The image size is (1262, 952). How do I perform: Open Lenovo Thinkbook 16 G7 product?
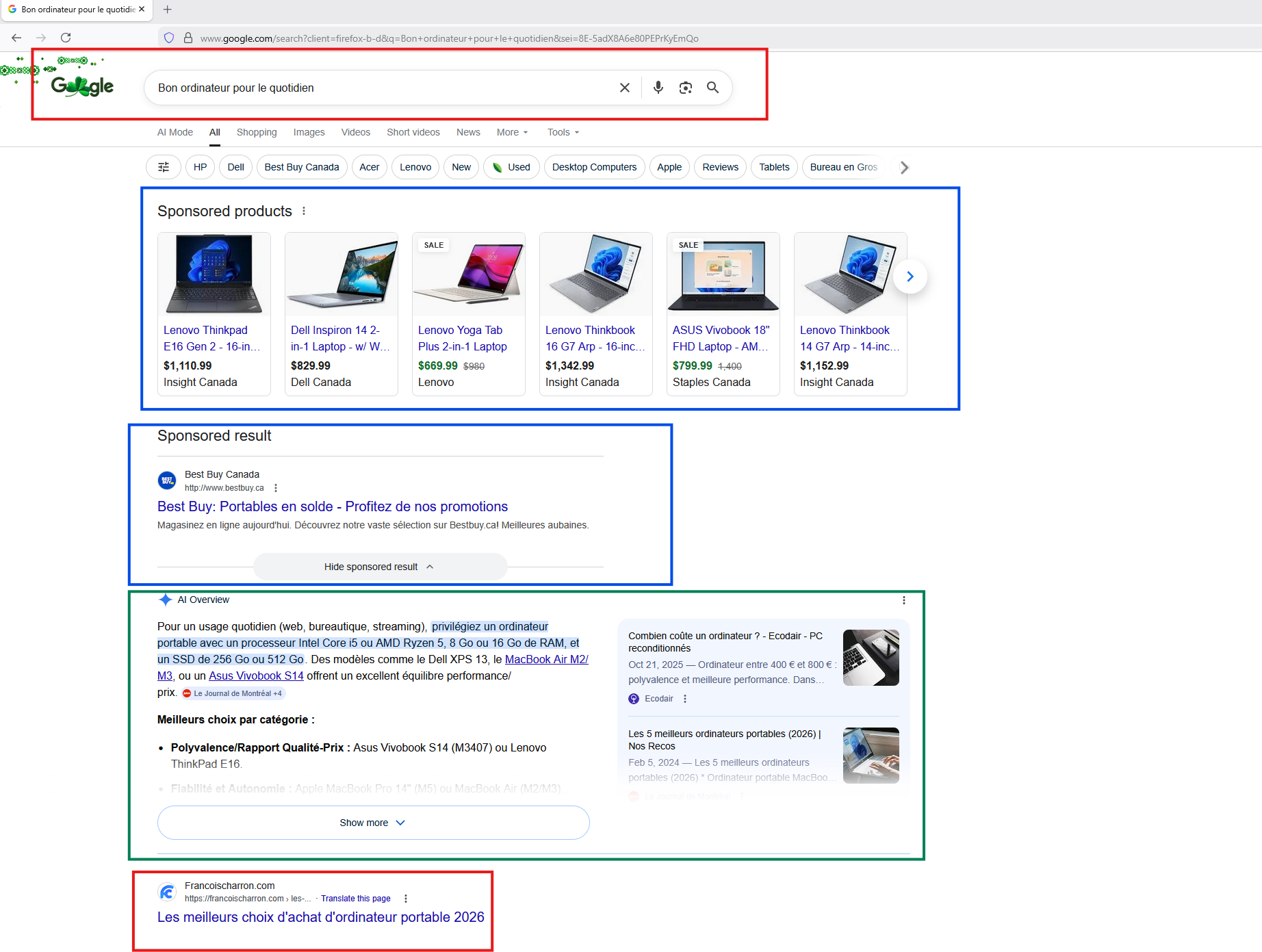(595, 314)
